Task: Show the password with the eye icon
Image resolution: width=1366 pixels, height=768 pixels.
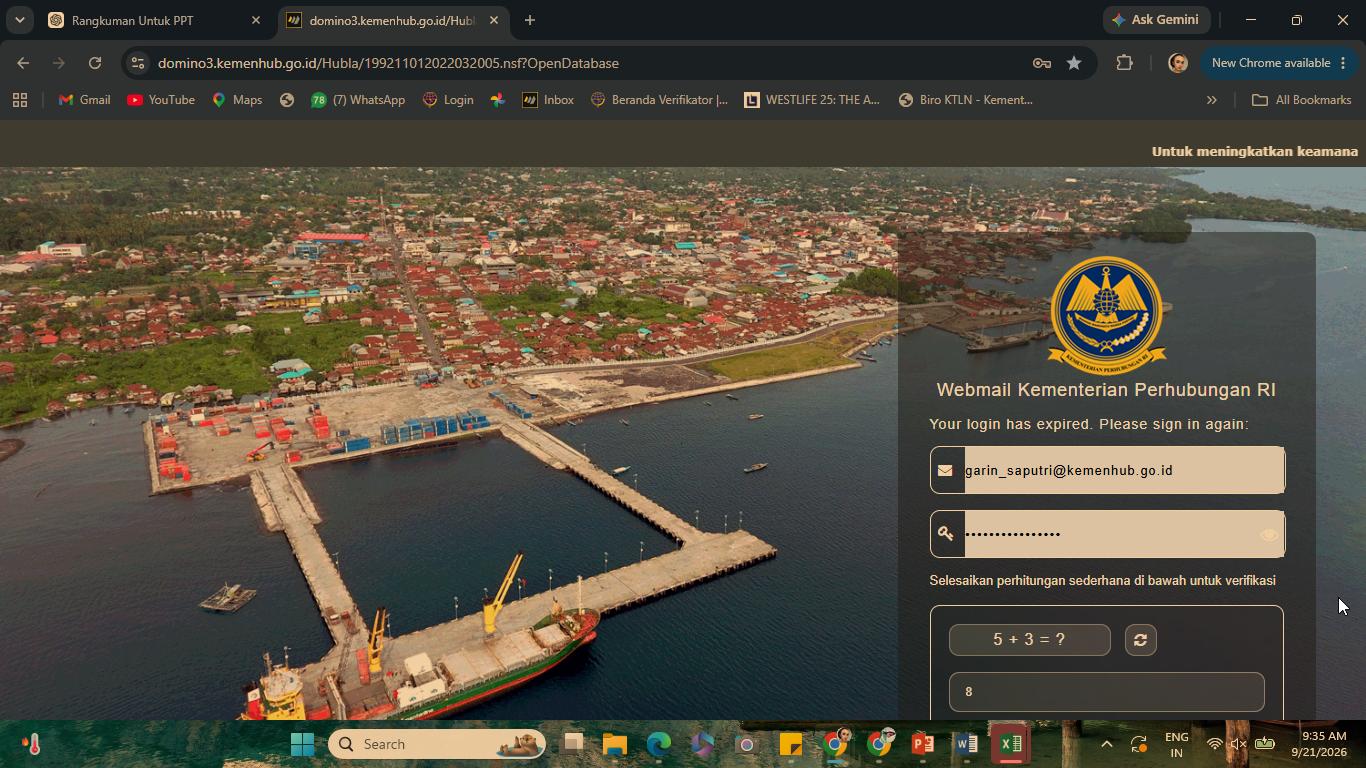Action: [x=1269, y=535]
